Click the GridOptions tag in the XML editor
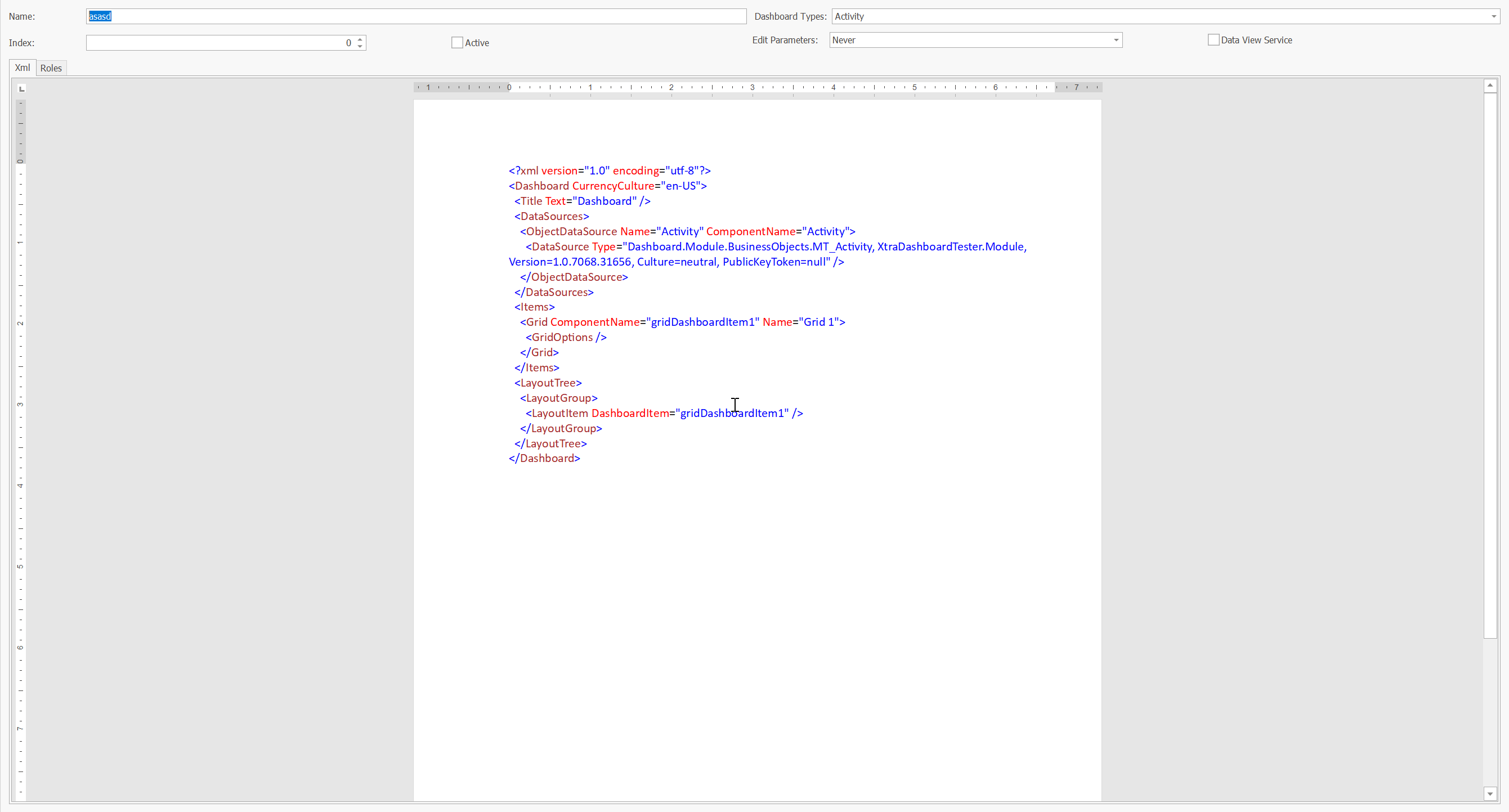Screen dimensions: 1509x812 click(565, 337)
